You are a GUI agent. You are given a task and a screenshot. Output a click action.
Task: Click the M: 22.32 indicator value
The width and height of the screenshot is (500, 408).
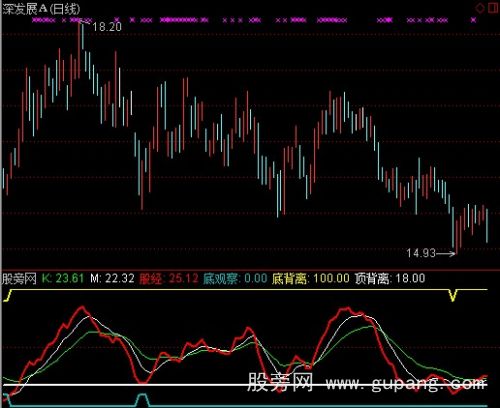[x=112, y=278]
